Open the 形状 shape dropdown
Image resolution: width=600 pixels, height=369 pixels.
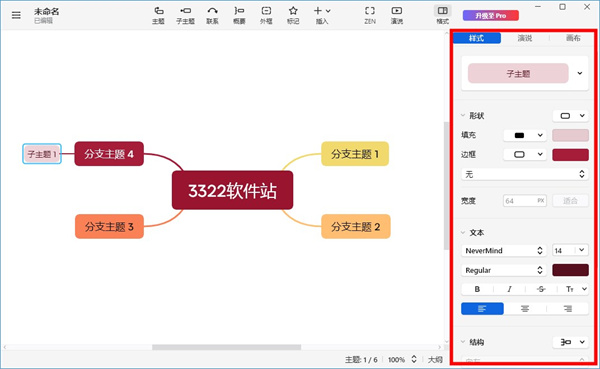[571, 116]
